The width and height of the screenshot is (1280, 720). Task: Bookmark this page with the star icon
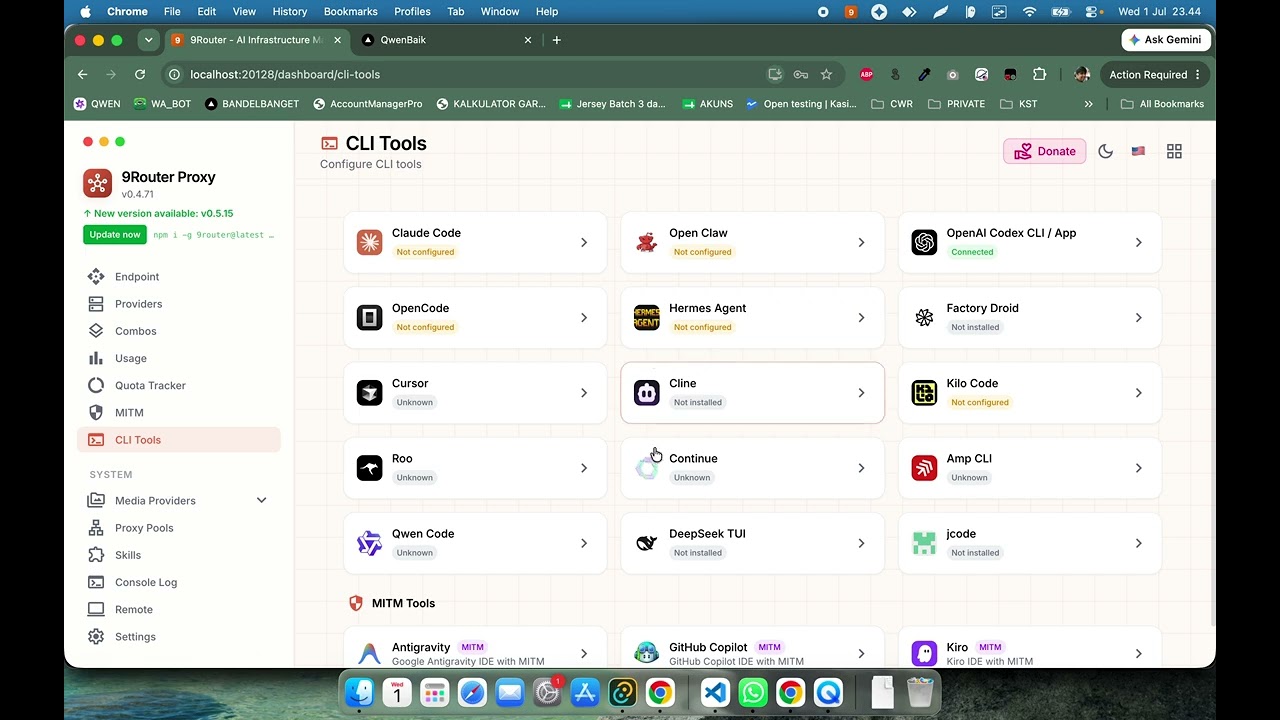click(x=826, y=75)
